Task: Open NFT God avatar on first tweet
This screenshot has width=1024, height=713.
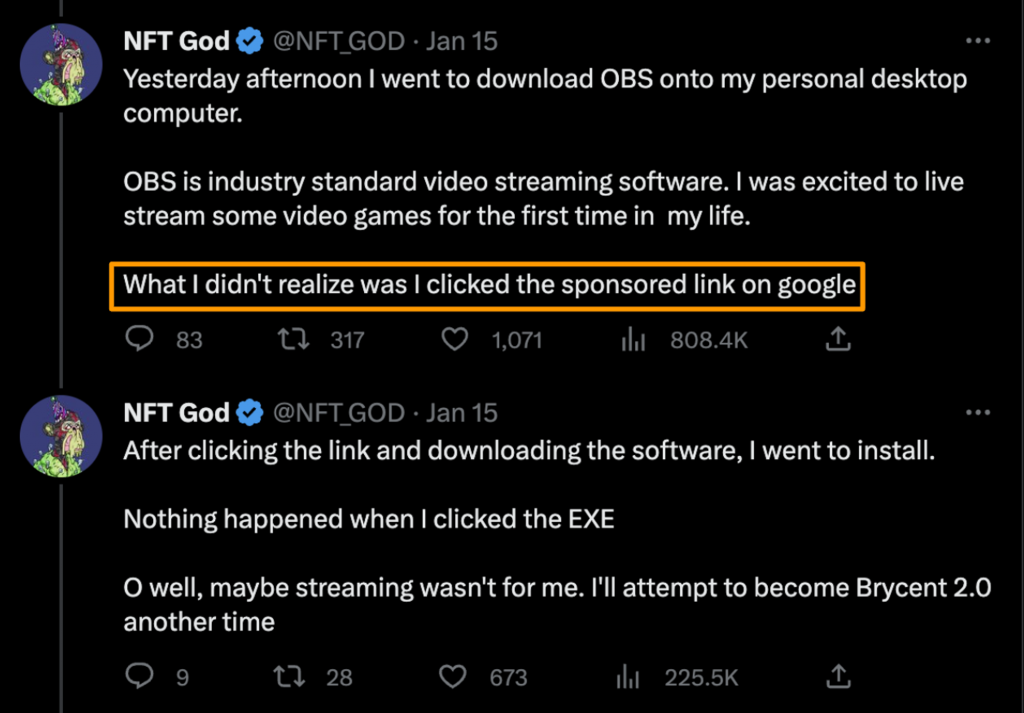Action: click(x=62, y=64)
